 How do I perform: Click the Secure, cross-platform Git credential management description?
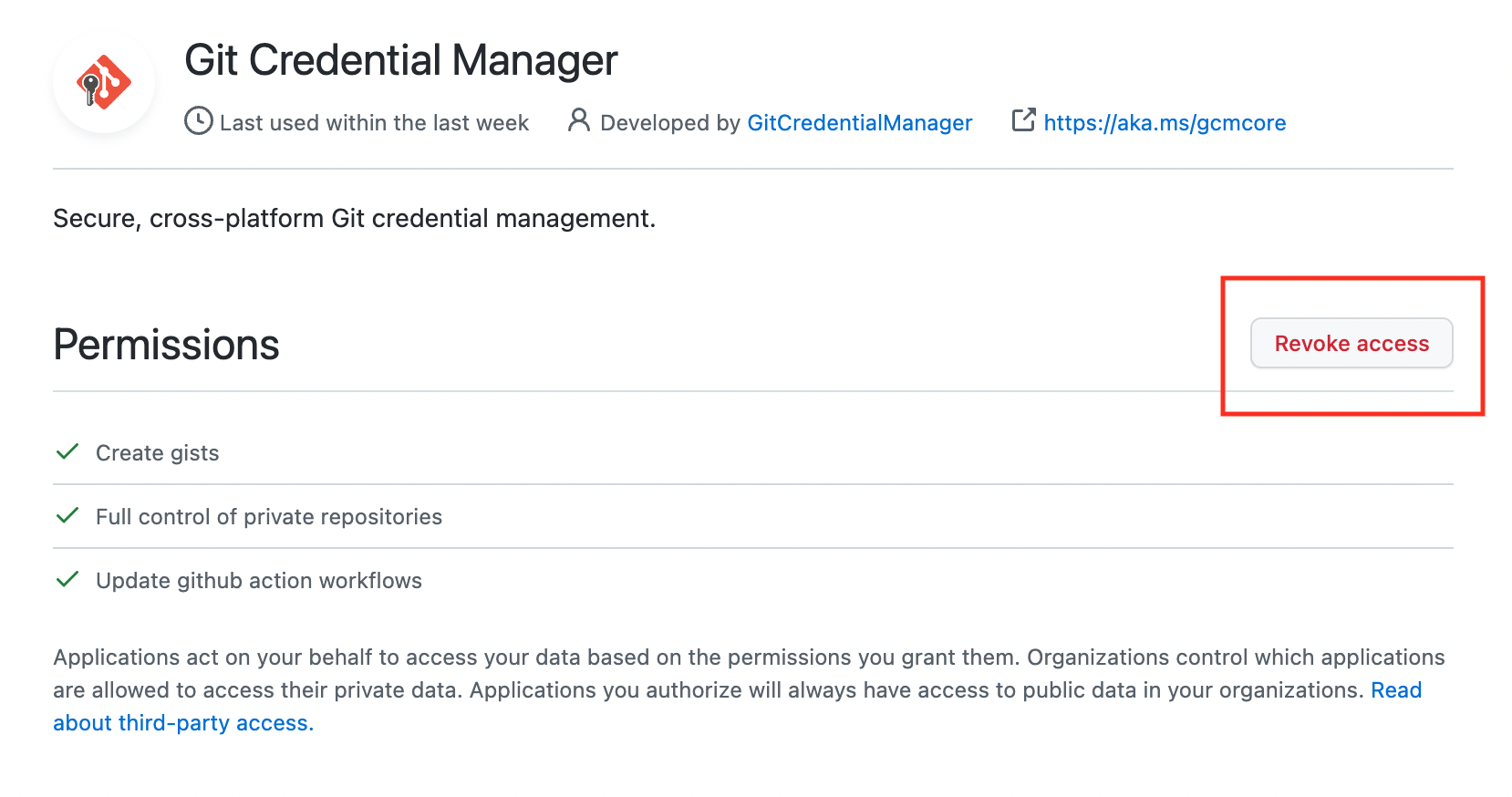pyautogui.click(x=355, y=219)
